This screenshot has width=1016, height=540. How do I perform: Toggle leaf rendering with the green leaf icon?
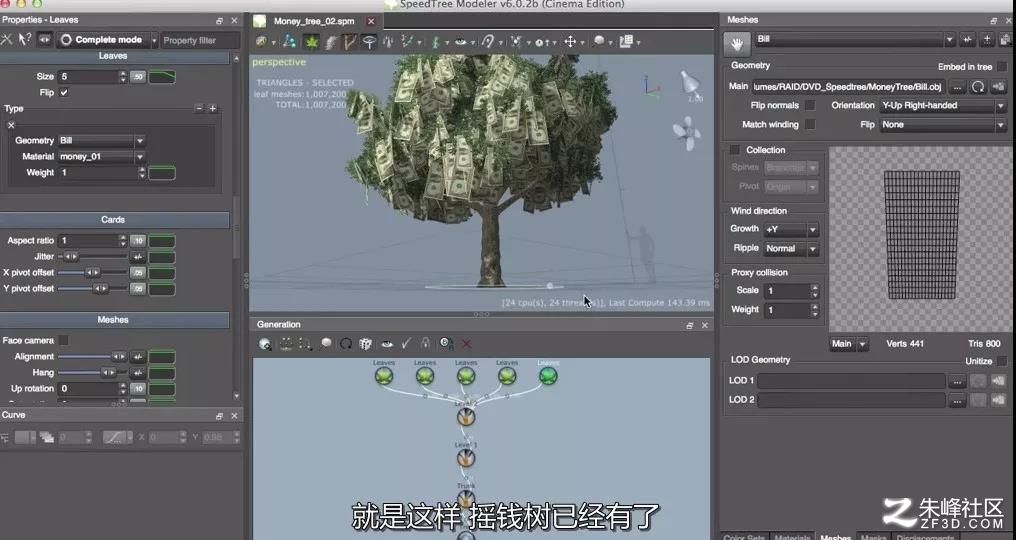tap(312, 42)
